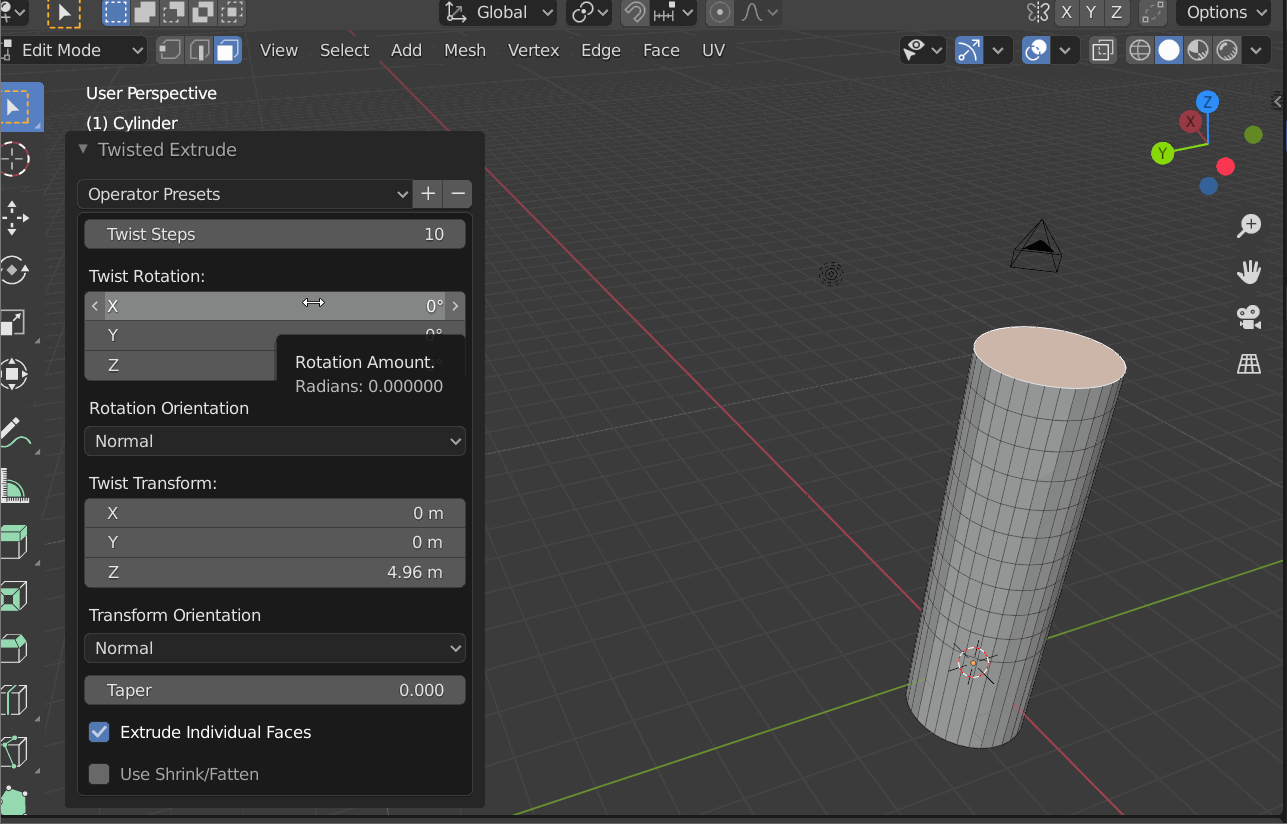1287x824 pixels.
Task: Open the Rotation Orientation dropdown
Action: coord(274,440)
